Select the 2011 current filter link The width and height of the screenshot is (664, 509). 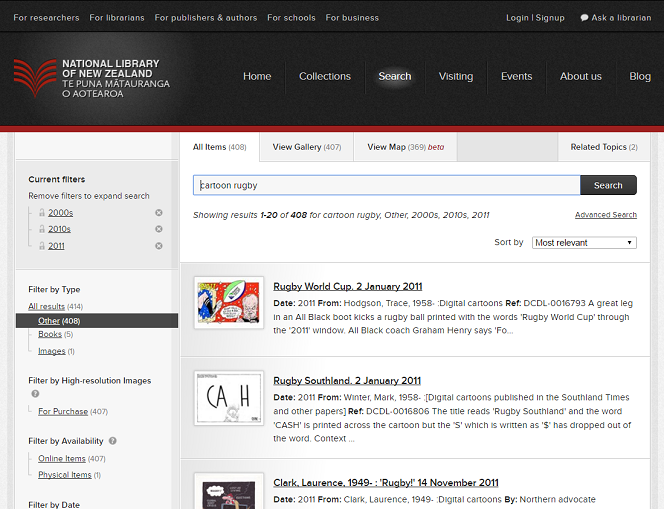tap(56, 246)
